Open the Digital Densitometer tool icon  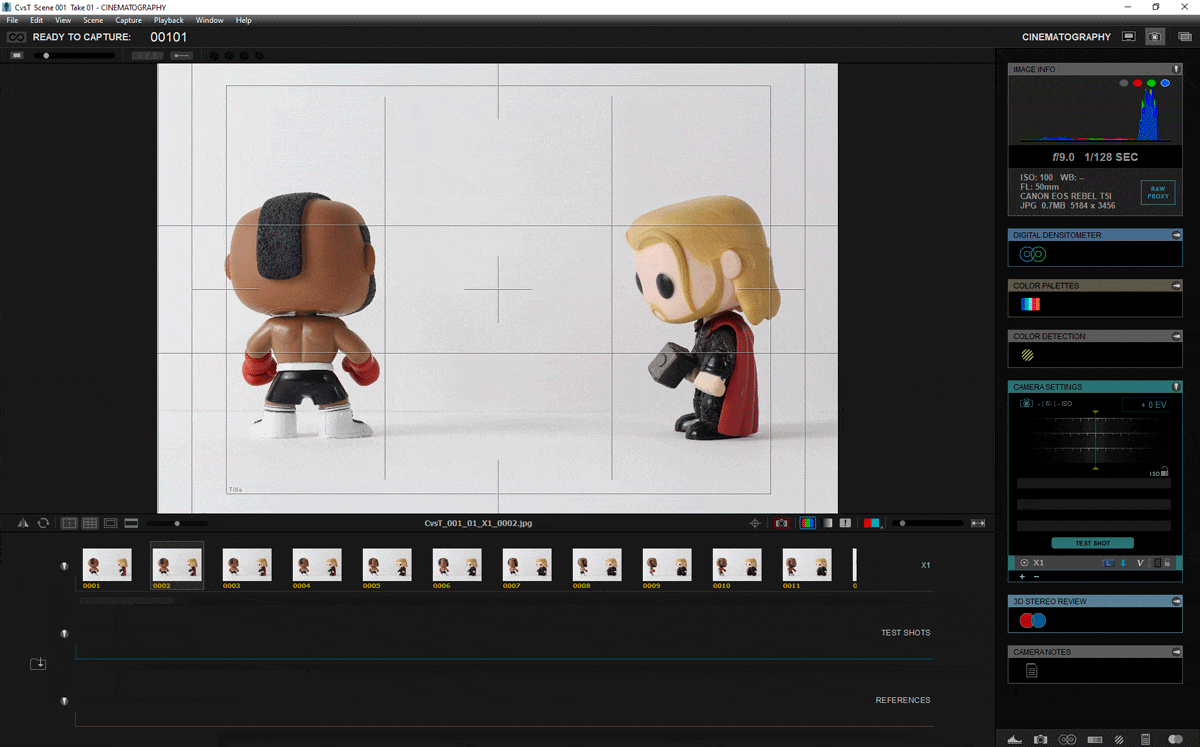click(x=1032, y=255)
